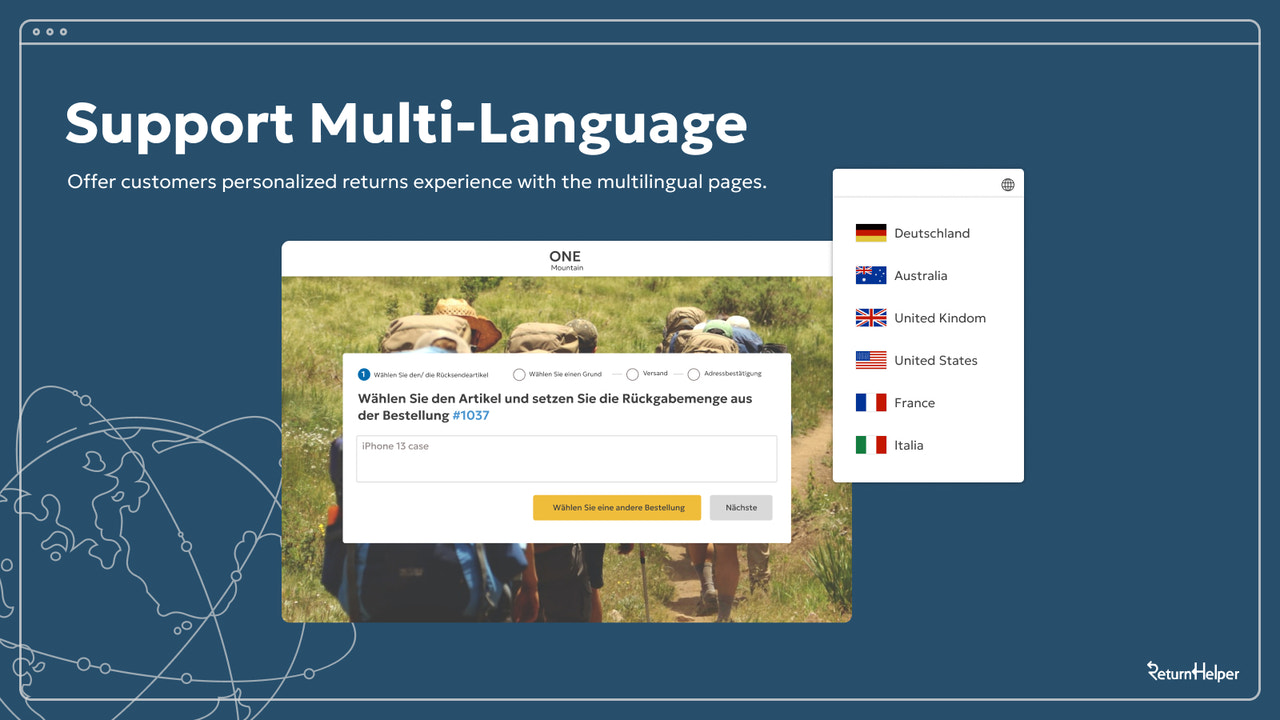The height and width of the screenshot is (720, 1280).
Task: Click the Nächste button
Action: (740, 507)
